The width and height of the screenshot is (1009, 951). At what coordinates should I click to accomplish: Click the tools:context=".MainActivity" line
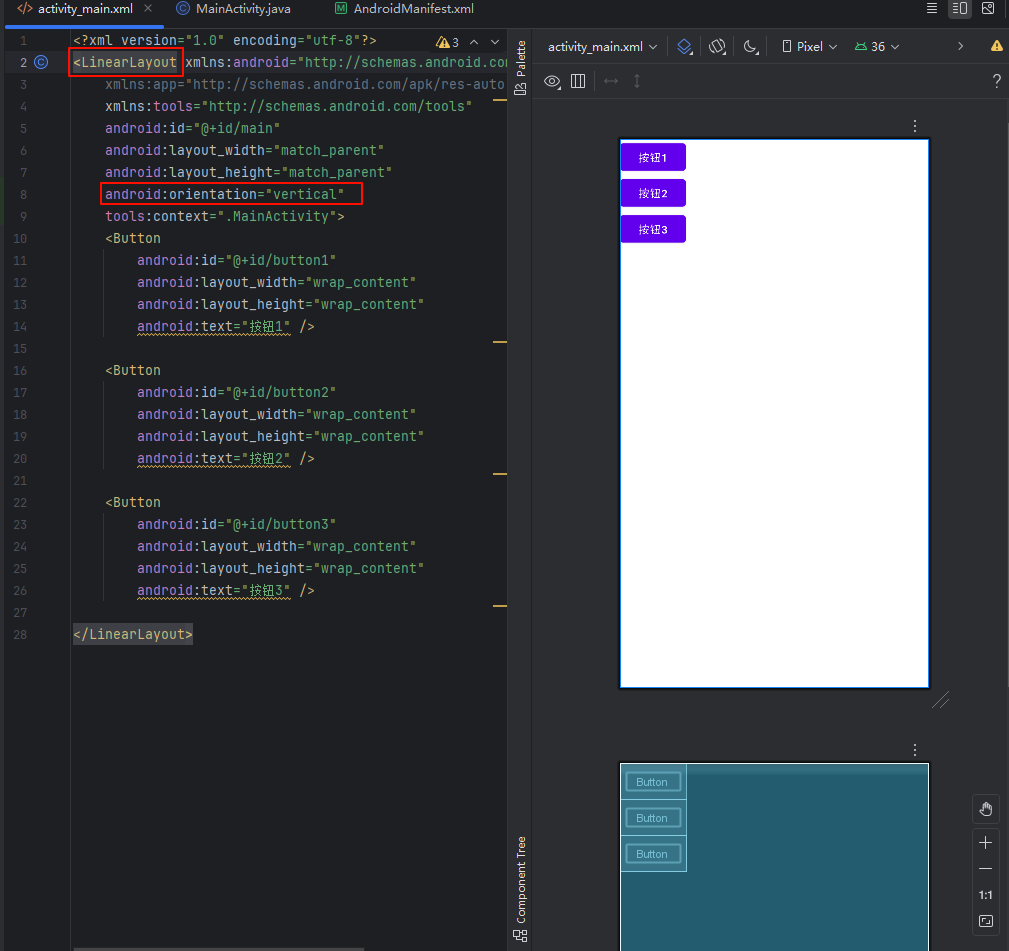click(x=225, y=217)
